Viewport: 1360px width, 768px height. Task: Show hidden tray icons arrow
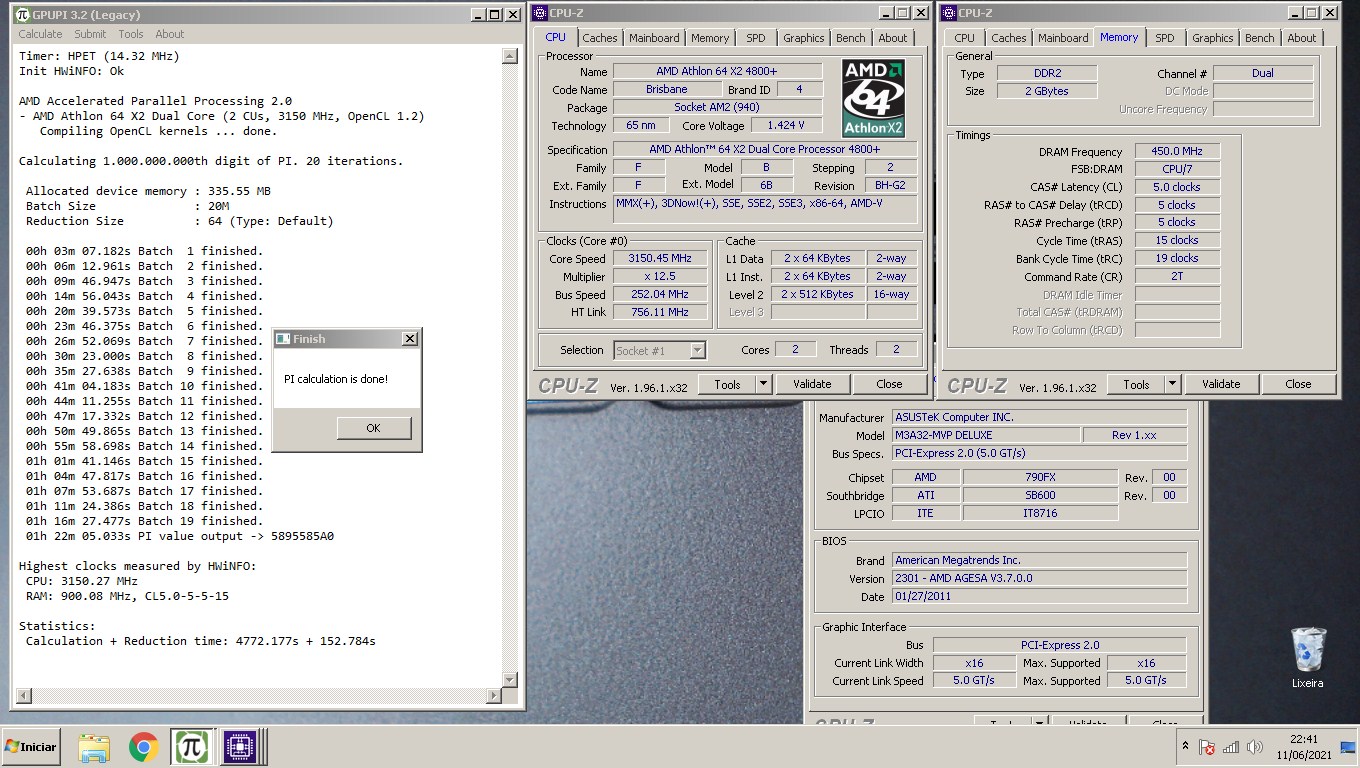click(x=1185, y=747)
